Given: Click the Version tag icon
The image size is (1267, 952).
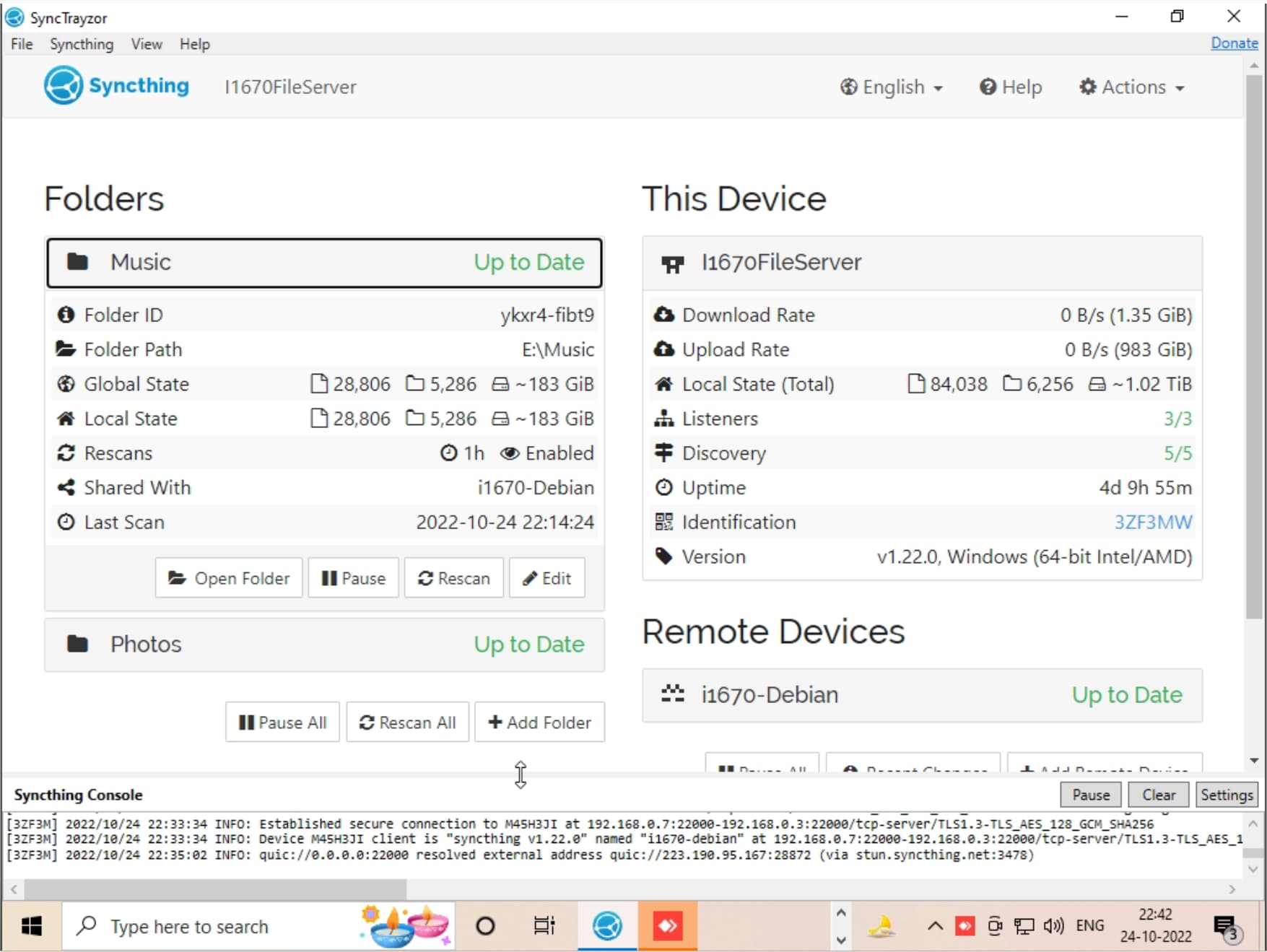Looking at the screenshot, I should pyautogui.click(x=664, y=556).
